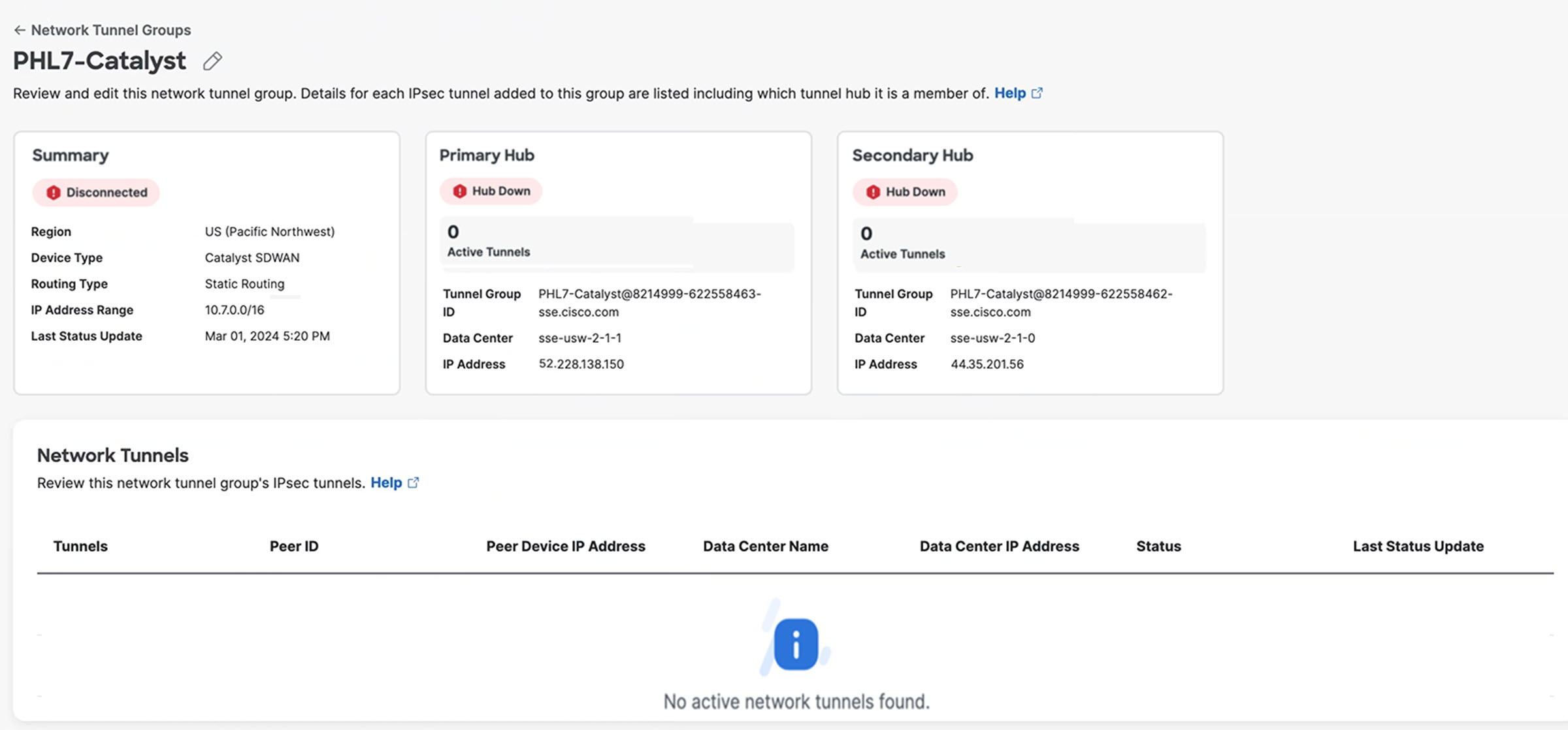Open the Help link in the page description

pos(1009,93)
